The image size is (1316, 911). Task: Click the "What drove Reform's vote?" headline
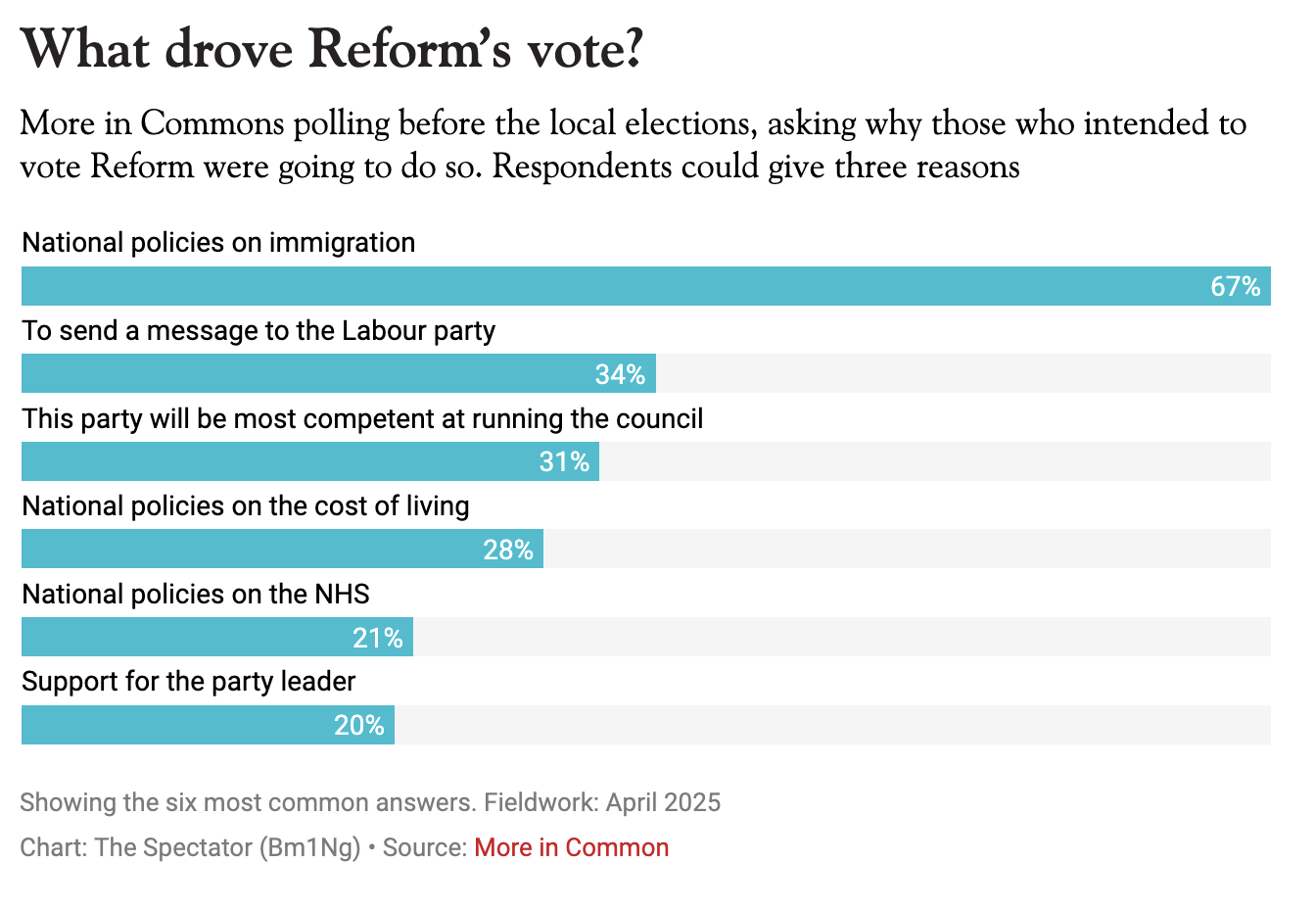click(332, 49)
